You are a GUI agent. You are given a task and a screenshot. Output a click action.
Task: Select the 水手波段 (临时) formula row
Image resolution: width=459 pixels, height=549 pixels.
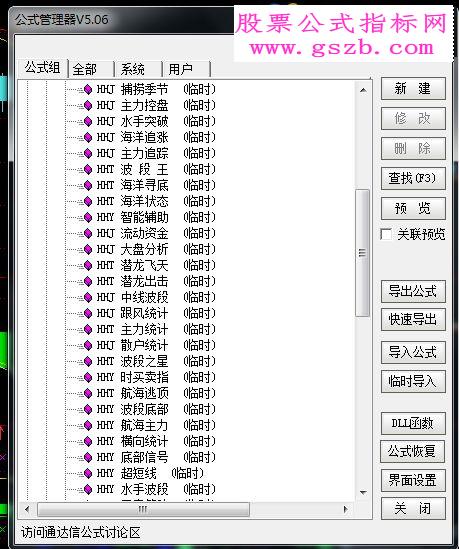(156, 489)
